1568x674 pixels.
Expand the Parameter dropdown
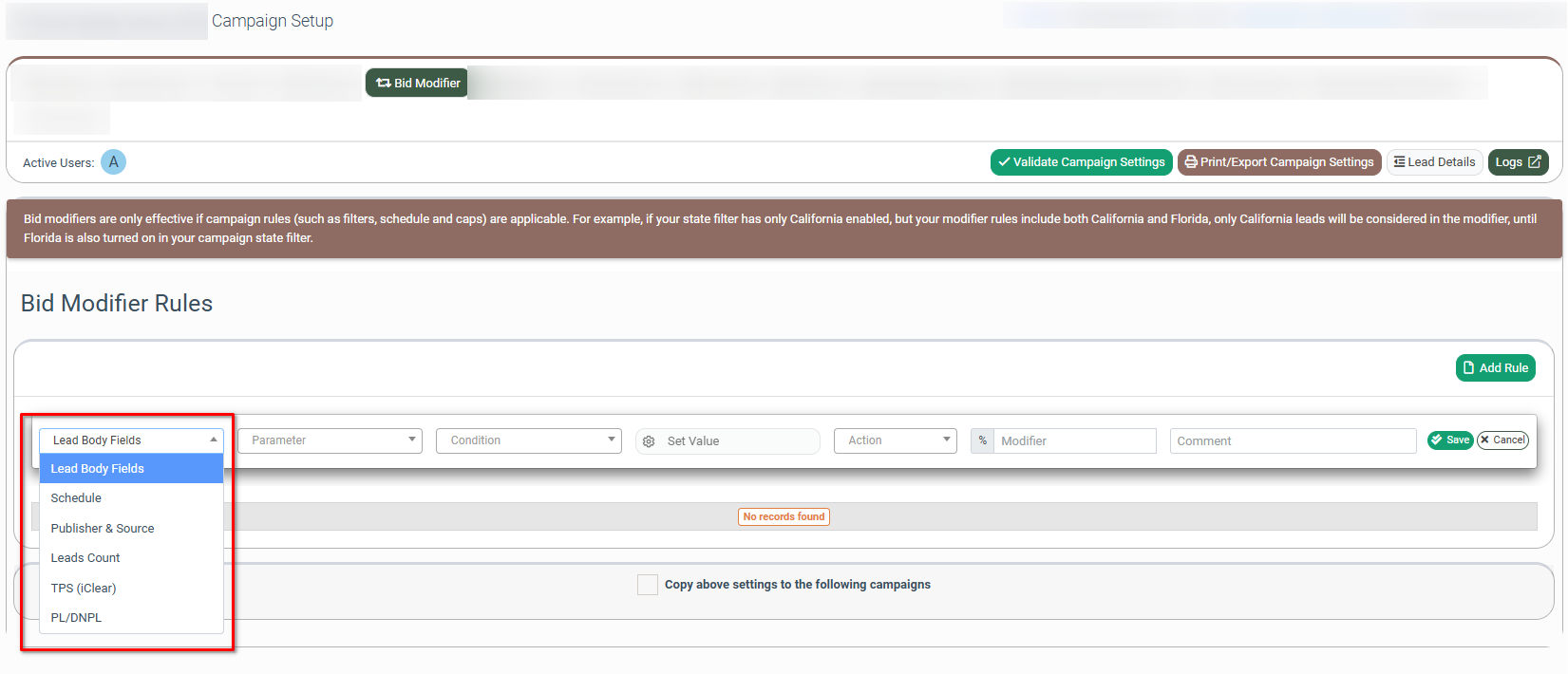pyautogui.click(x=330, y=440)
